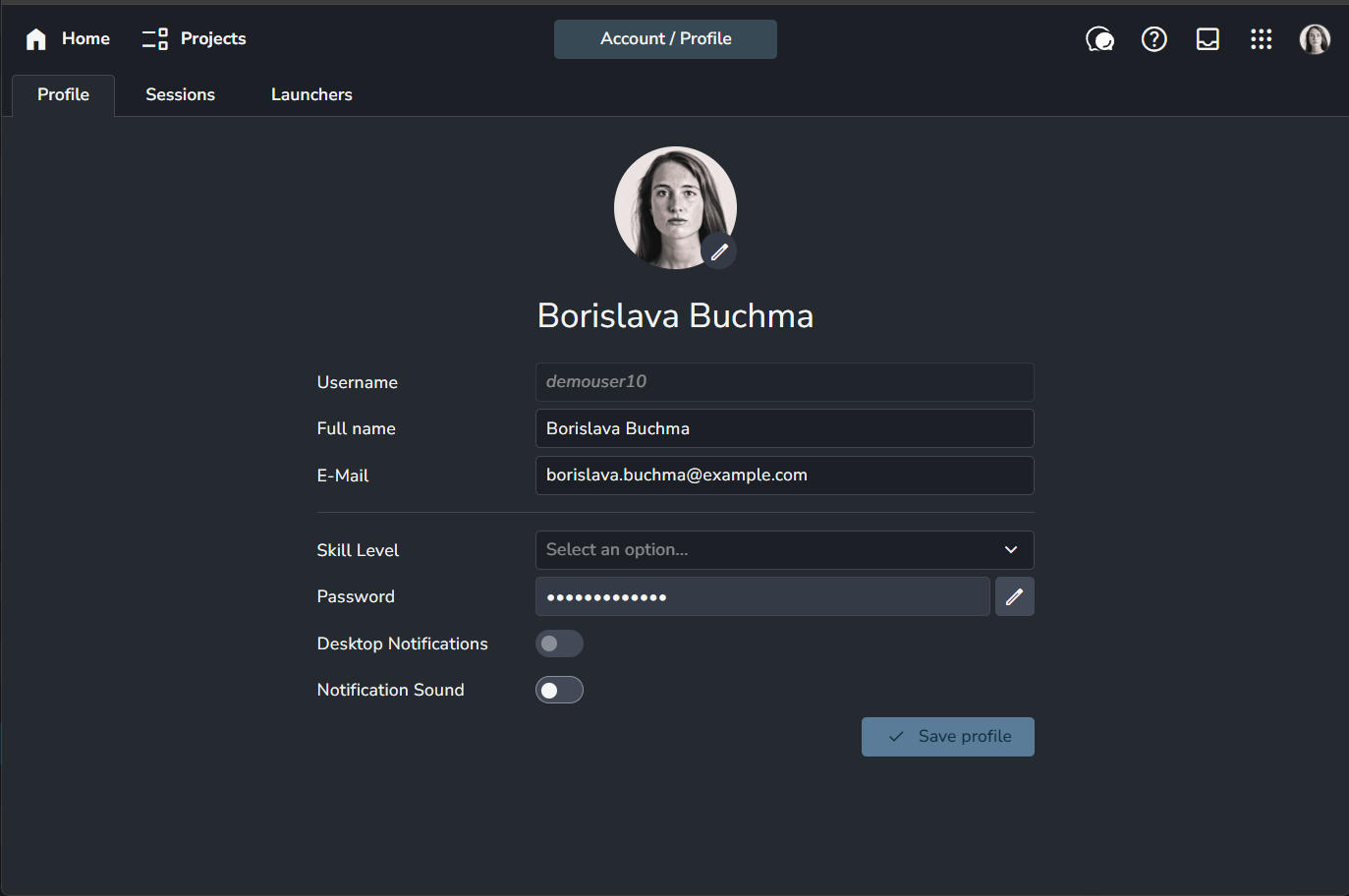Open the inbox tray icon

[x=1208, y=39]
